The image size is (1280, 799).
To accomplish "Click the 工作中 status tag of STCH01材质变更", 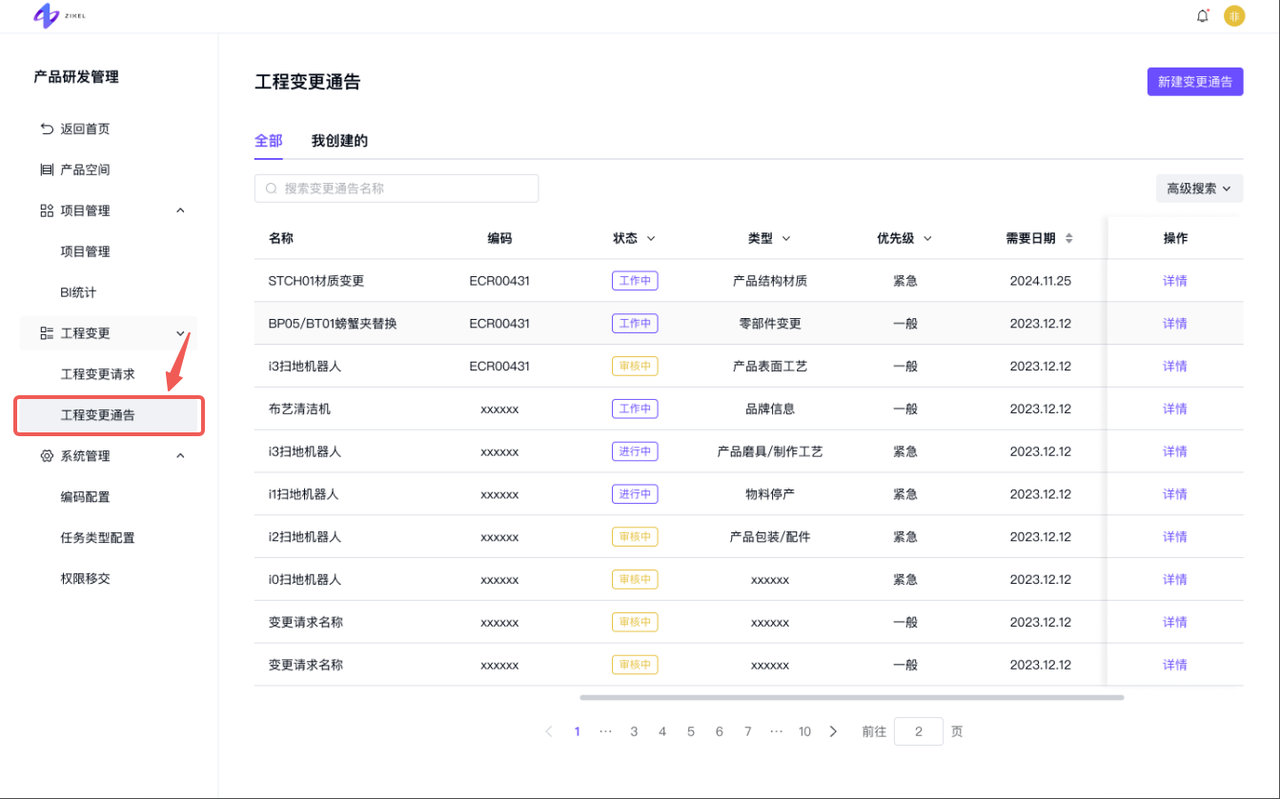I will [x=635, y=281].
